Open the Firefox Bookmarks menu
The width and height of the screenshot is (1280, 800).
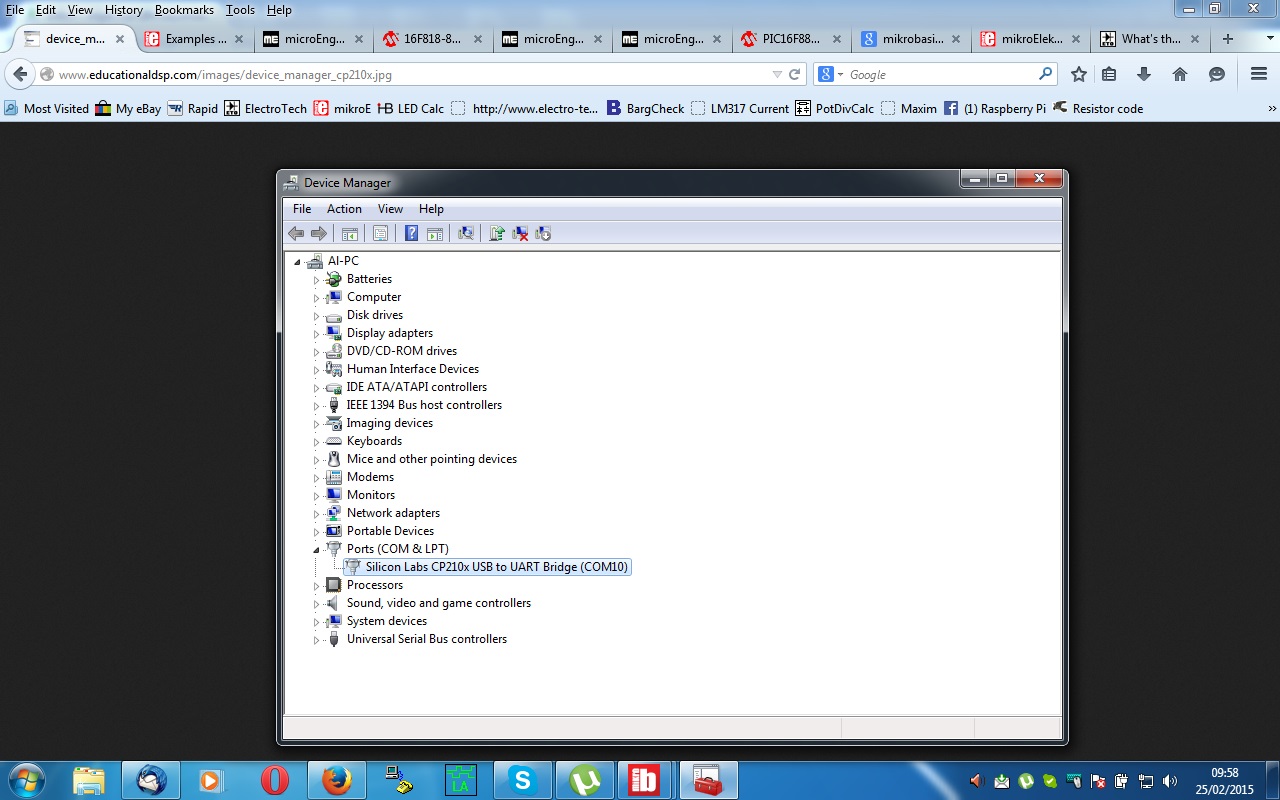[x=184, y=10]
